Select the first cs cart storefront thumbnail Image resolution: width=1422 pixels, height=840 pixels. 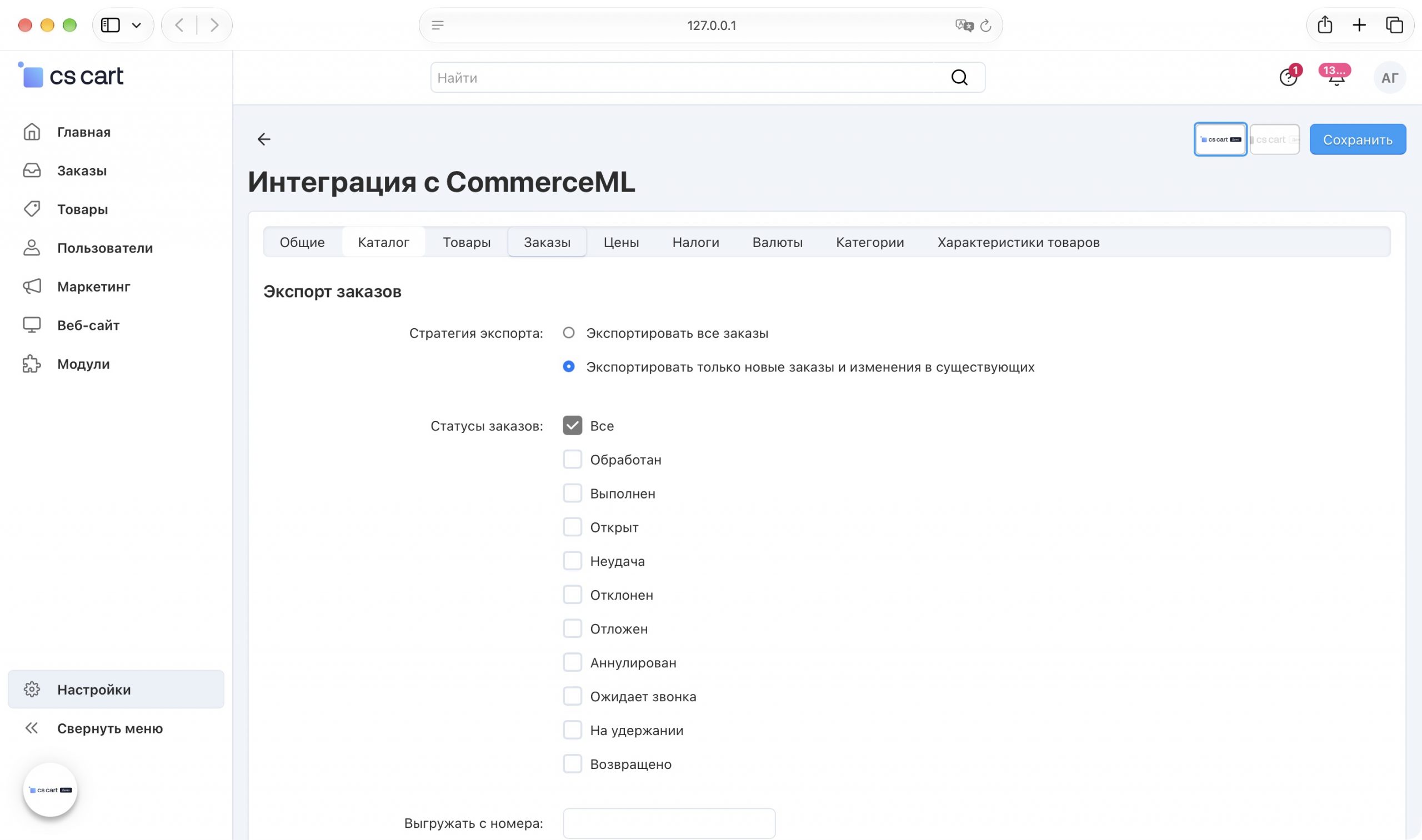point(1220,139)
